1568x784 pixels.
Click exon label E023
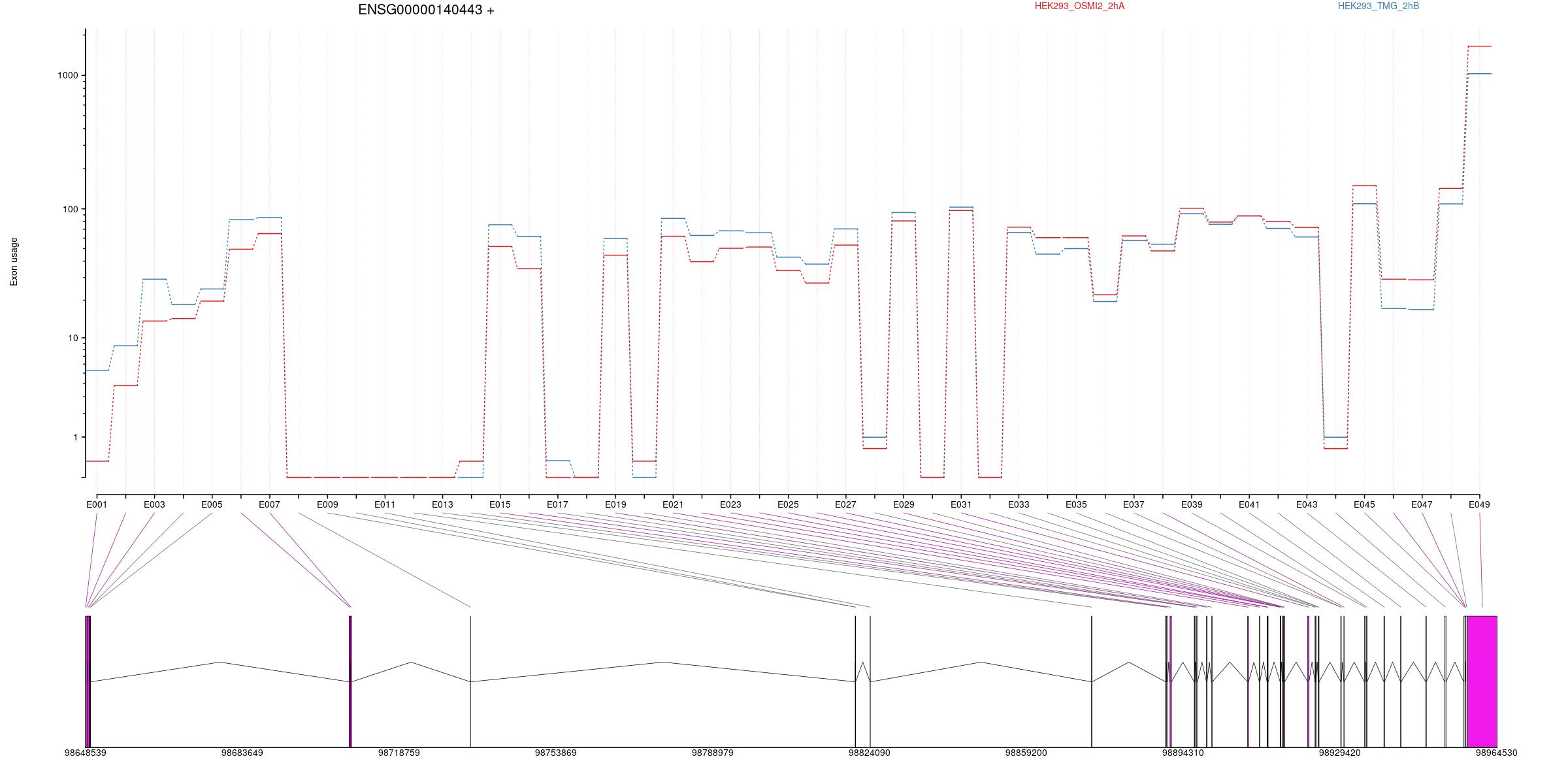pyautogui.click(x=730, y=504)
